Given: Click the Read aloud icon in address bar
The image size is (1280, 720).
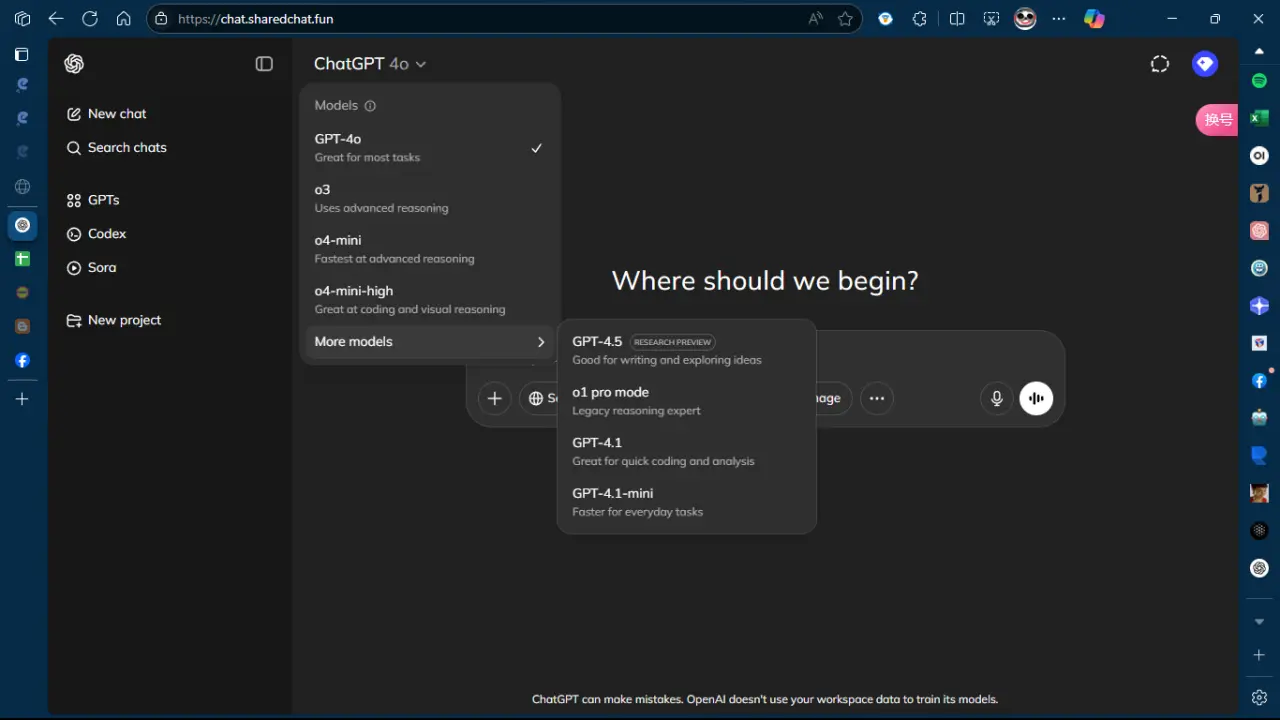Looking at the screenshot, I should point(816,19).
